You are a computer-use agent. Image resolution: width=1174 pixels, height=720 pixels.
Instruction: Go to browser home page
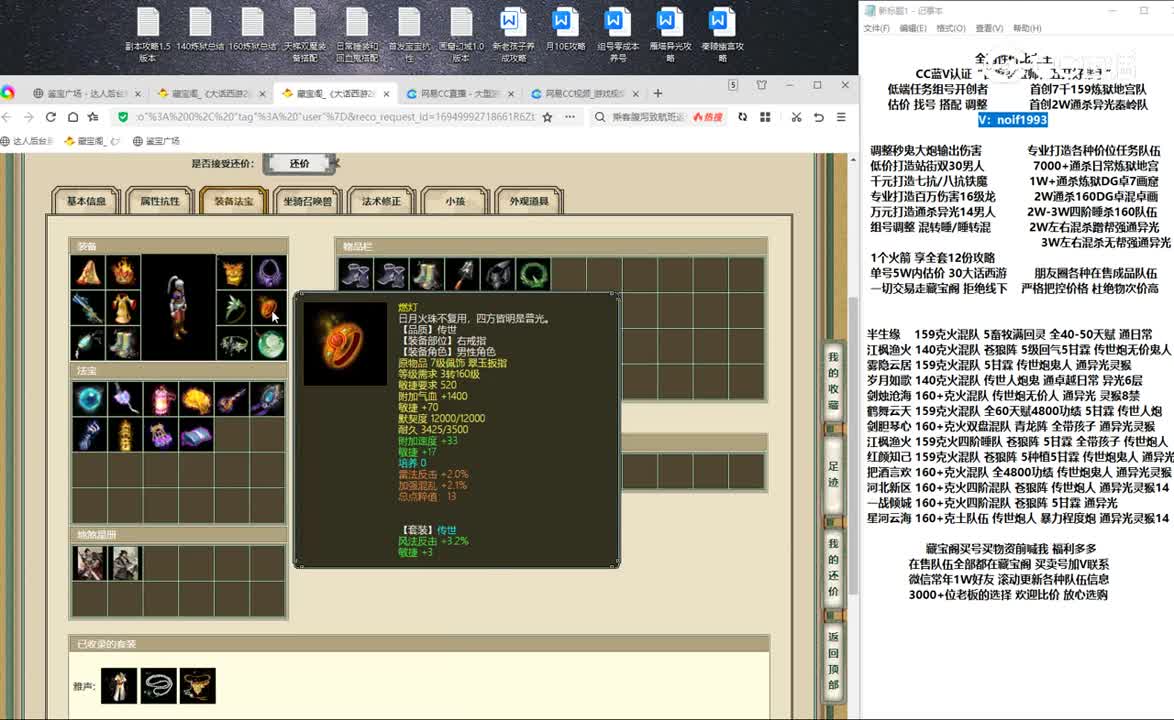click(73, 117)
